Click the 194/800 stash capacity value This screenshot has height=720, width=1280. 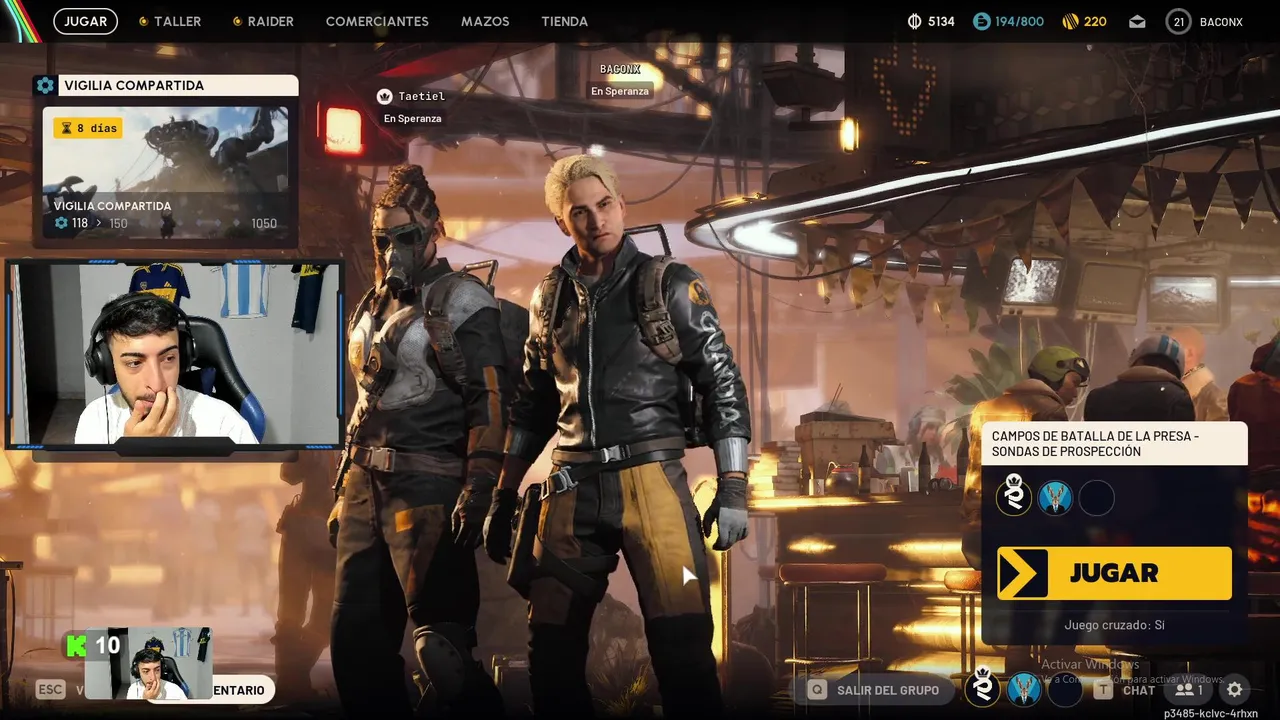[x=1020, y=21]
